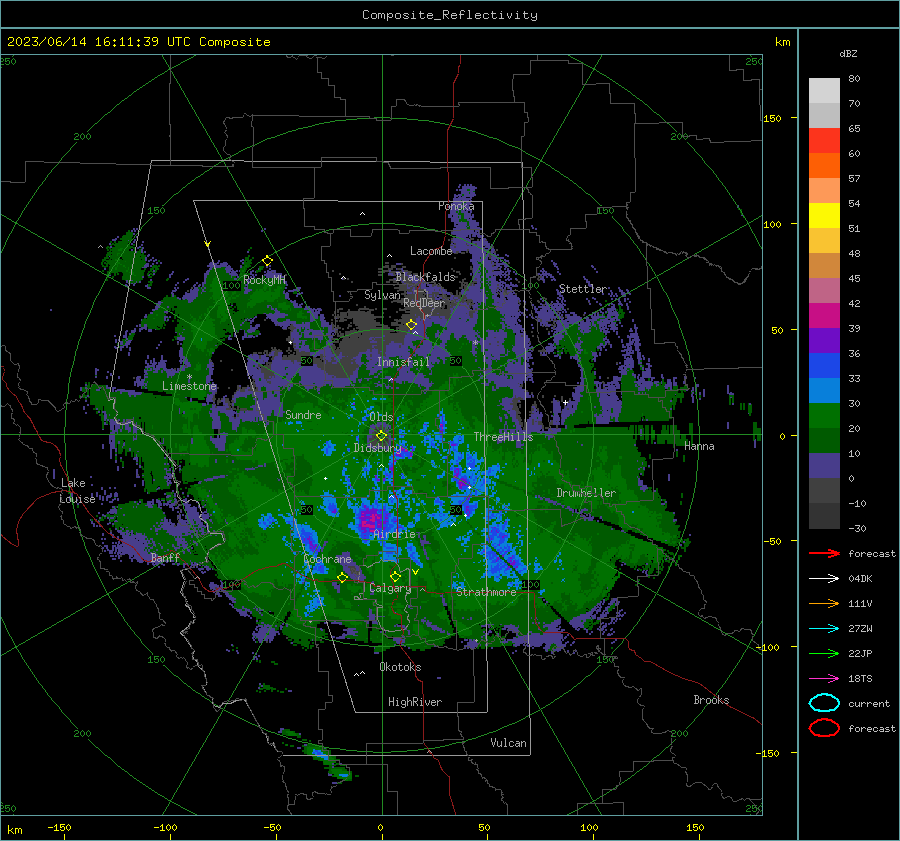Click the HighRiver label
The image size is (900, 841).
[x=415, y=702]
